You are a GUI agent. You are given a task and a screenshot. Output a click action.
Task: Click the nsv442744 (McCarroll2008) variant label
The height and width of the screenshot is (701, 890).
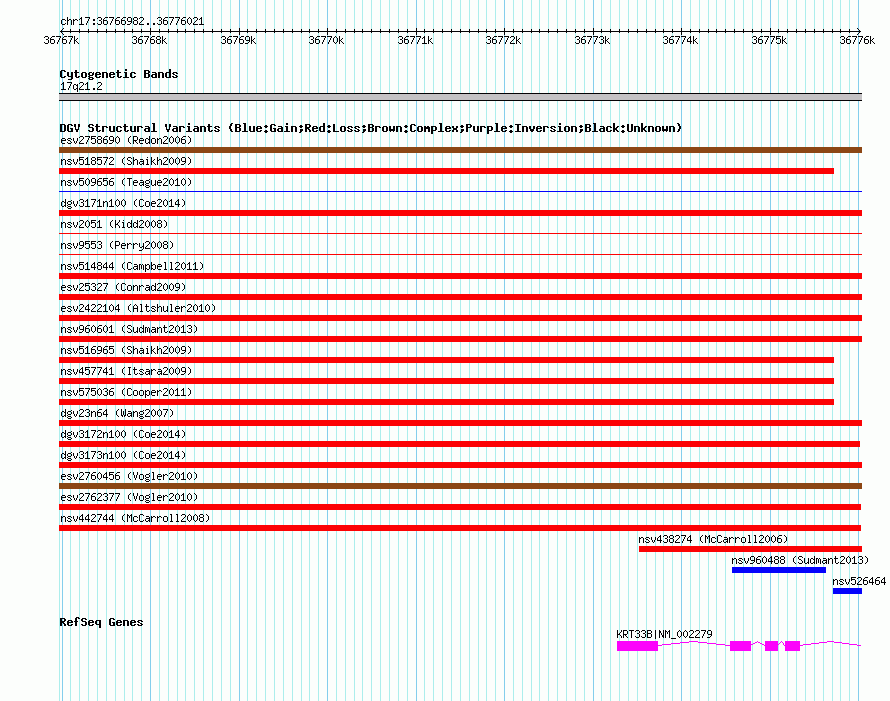(x=135, y=518)
